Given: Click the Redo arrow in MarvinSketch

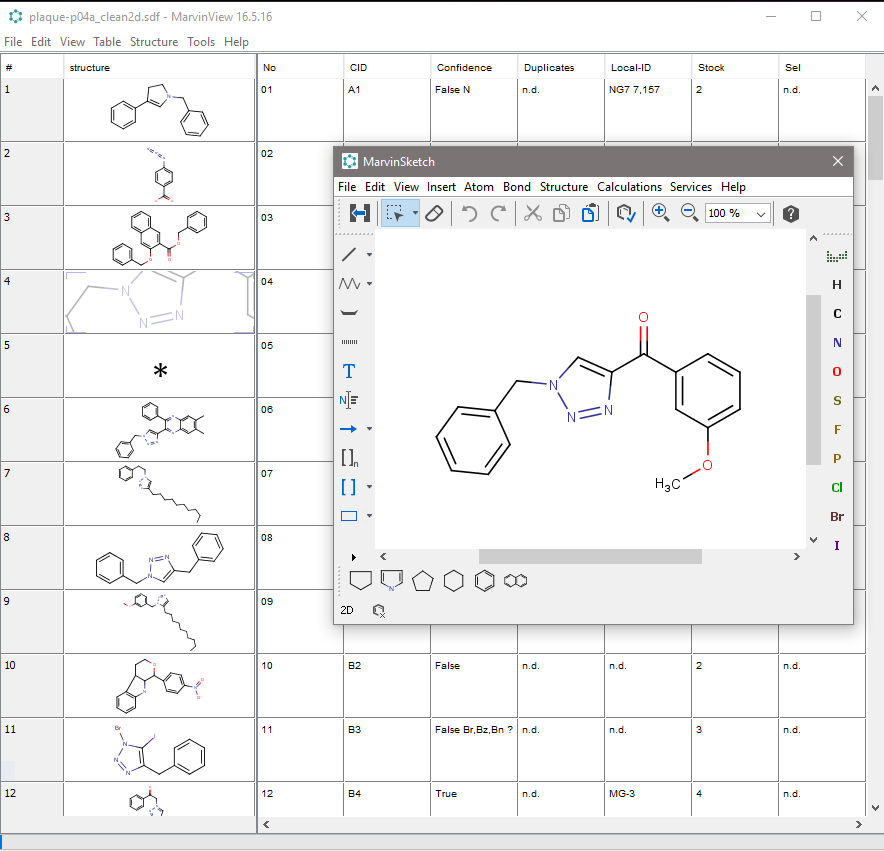Looking at the screenshot, I should pyautogui.click(x=498, y=214).
